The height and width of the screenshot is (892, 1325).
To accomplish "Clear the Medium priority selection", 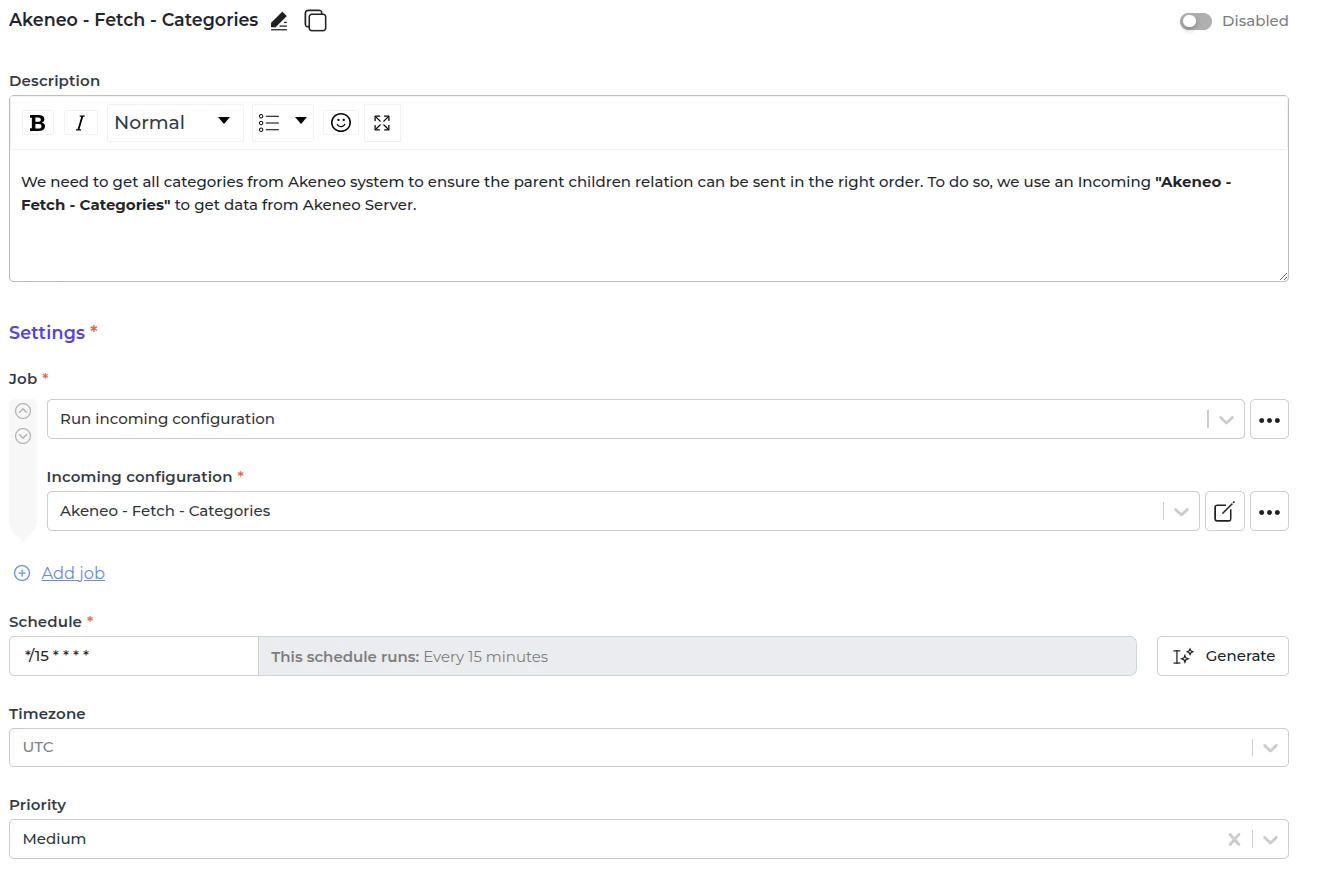I will point(1234,840).
